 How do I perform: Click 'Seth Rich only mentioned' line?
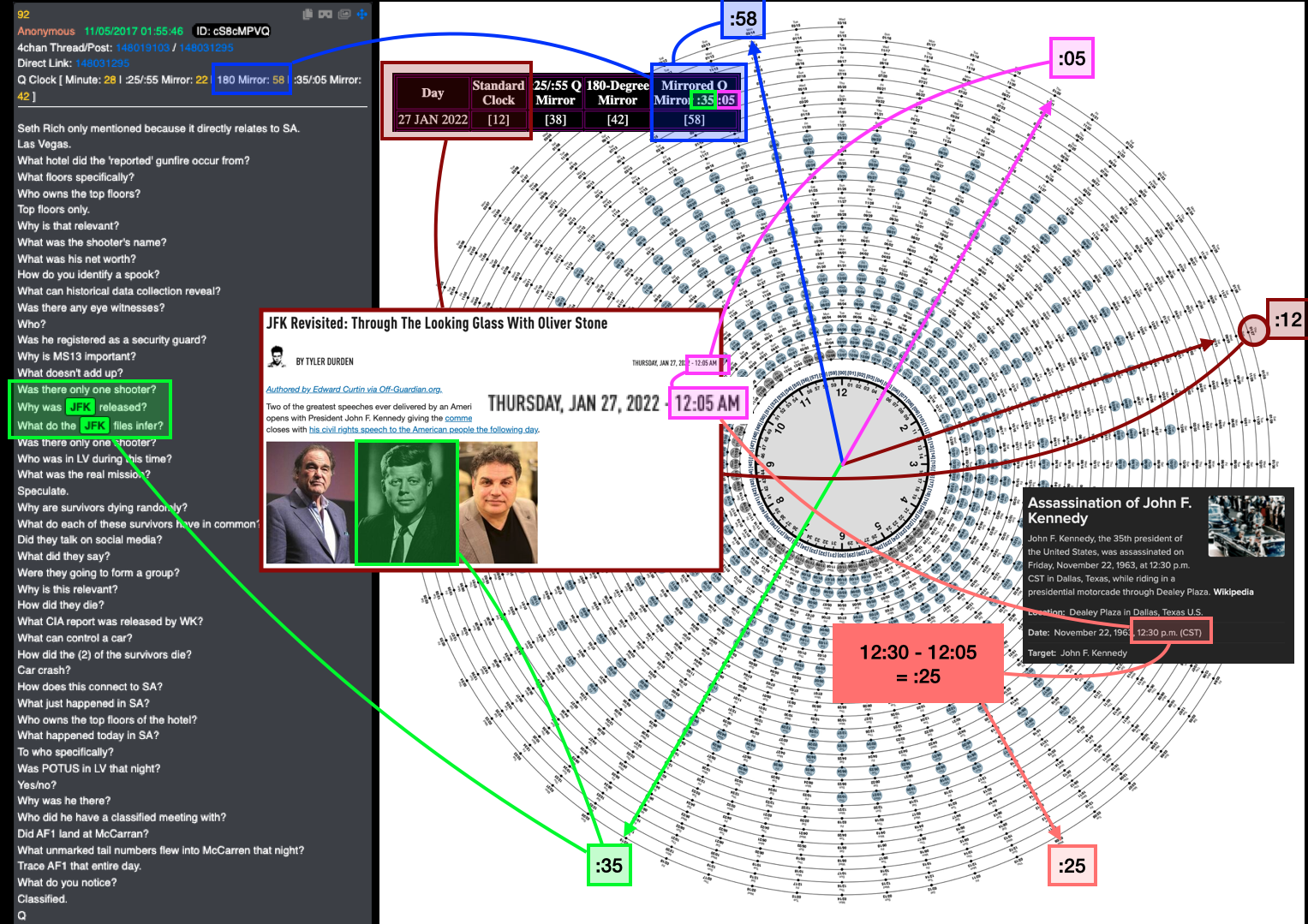pyautogui.click(x=158, y=128)
